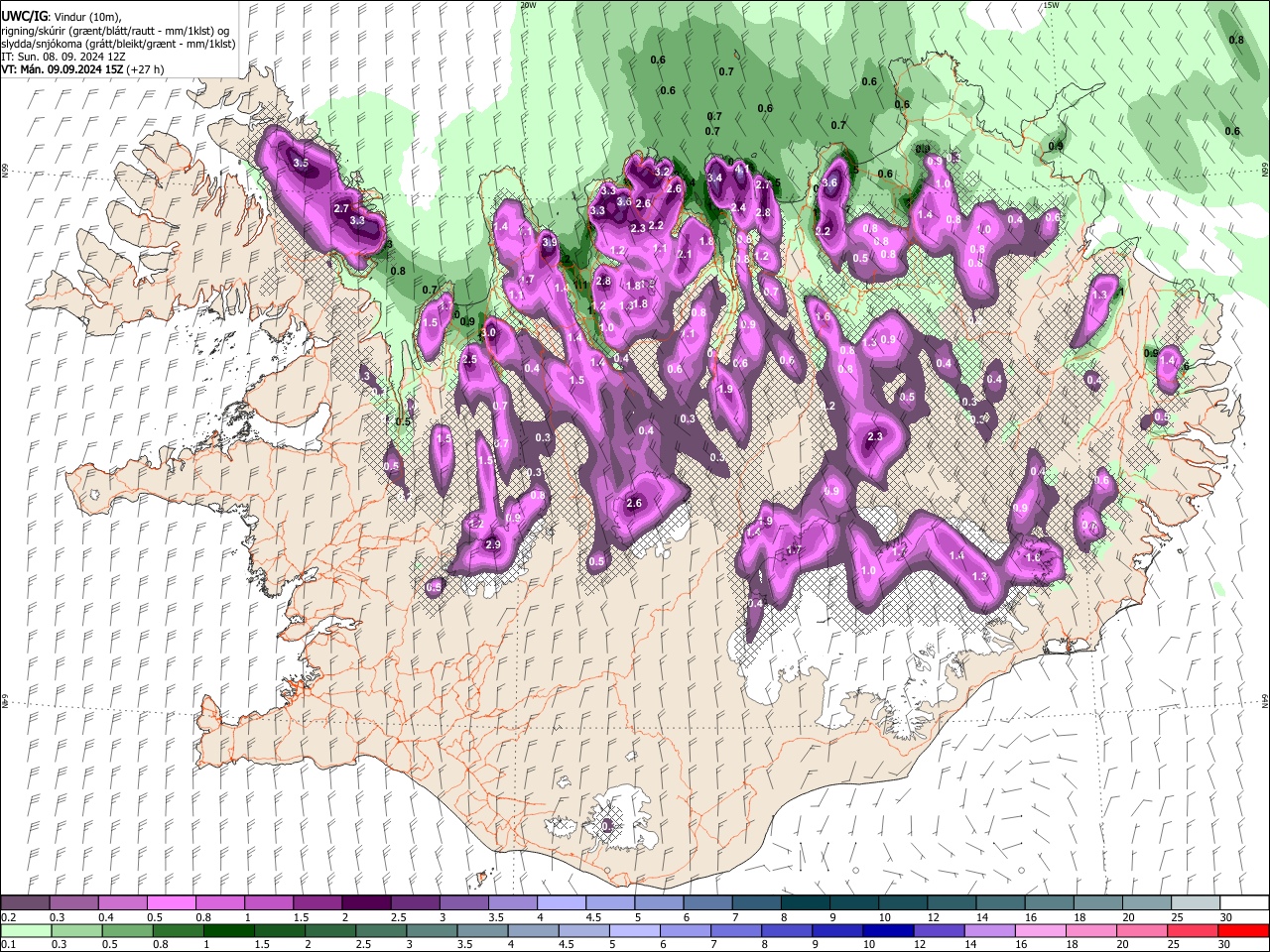
Task: Click the lower scale green swatch labeled 0.5
Action: pyautogui.click(x=128, y=930)
